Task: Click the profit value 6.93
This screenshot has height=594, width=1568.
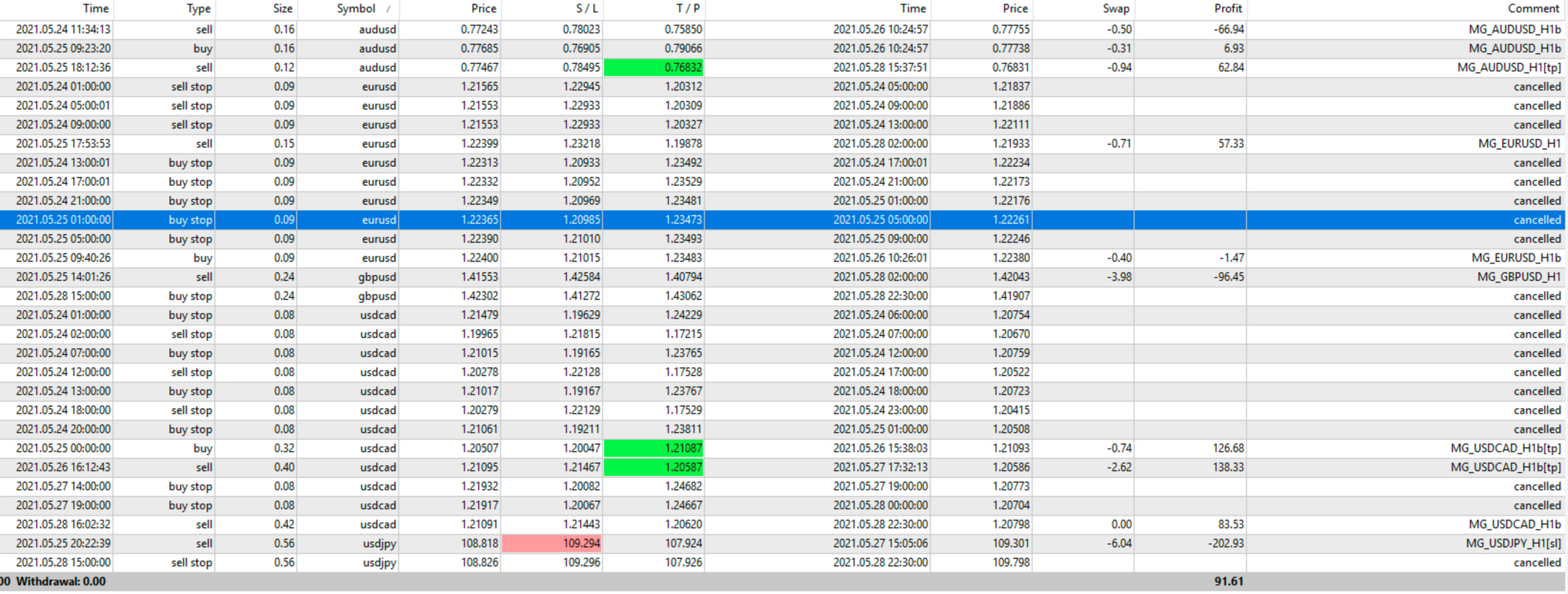Action: click(1233, 48)
